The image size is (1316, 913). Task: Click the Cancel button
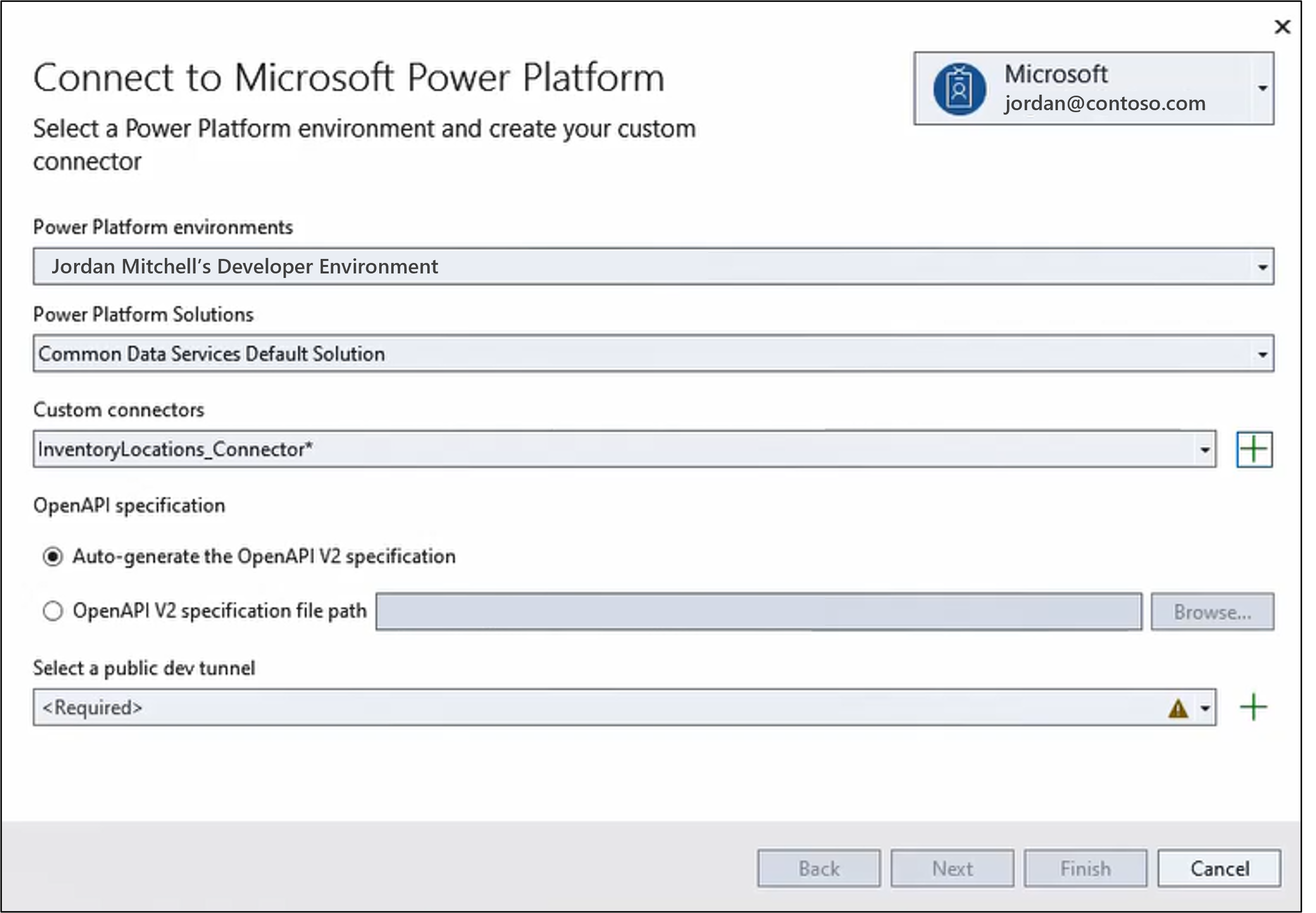(1219, 868)
